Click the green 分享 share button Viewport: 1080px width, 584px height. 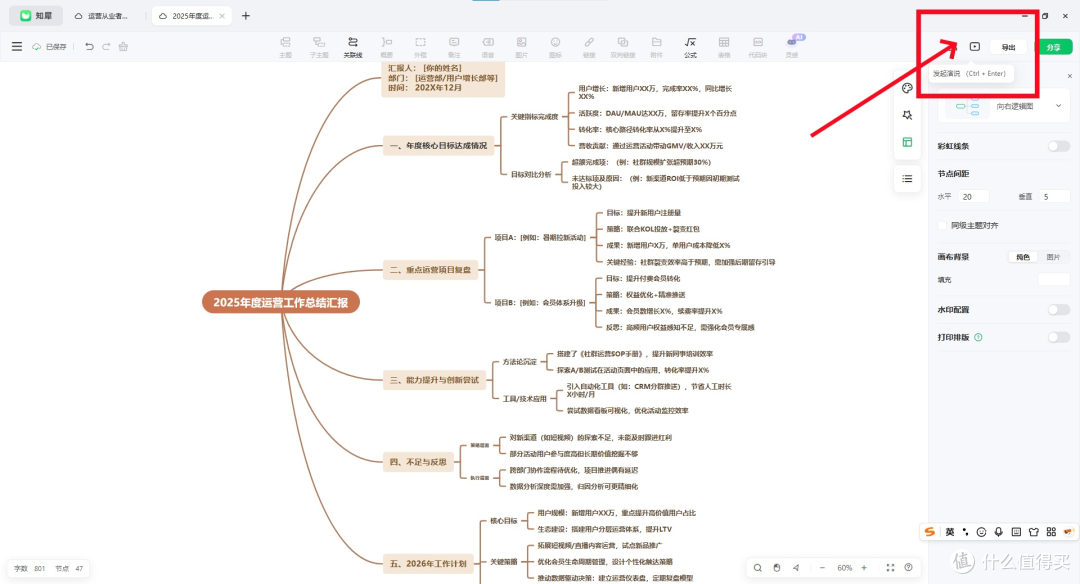(x=1053, y=47)
